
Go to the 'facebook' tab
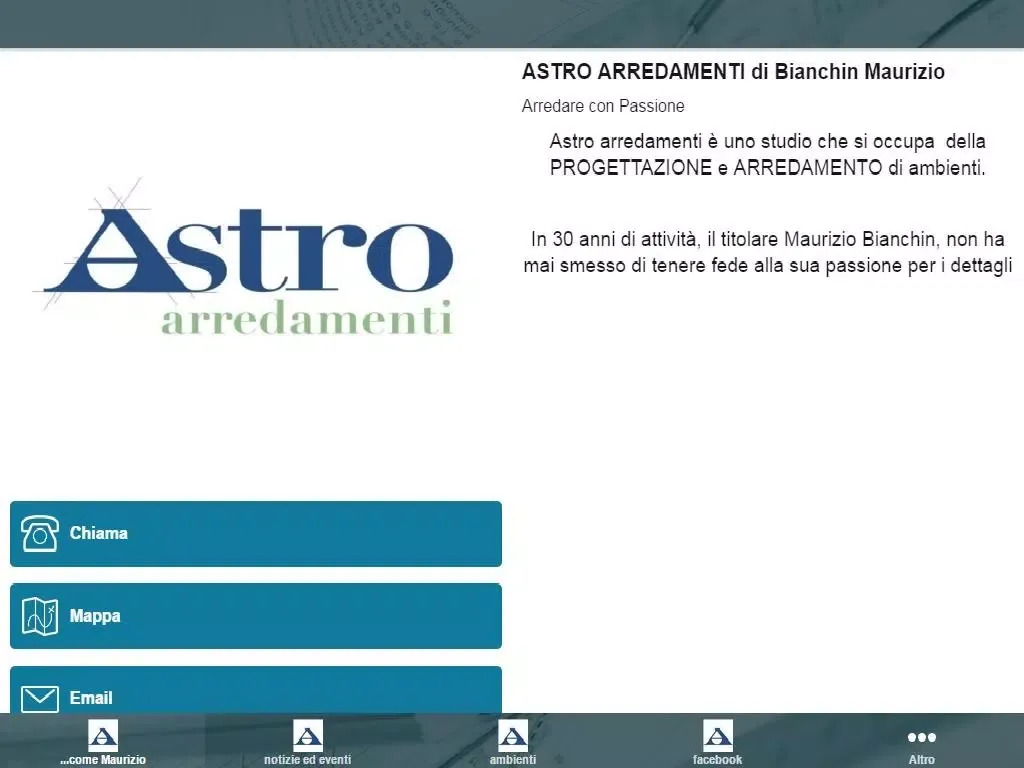[717, 741]
